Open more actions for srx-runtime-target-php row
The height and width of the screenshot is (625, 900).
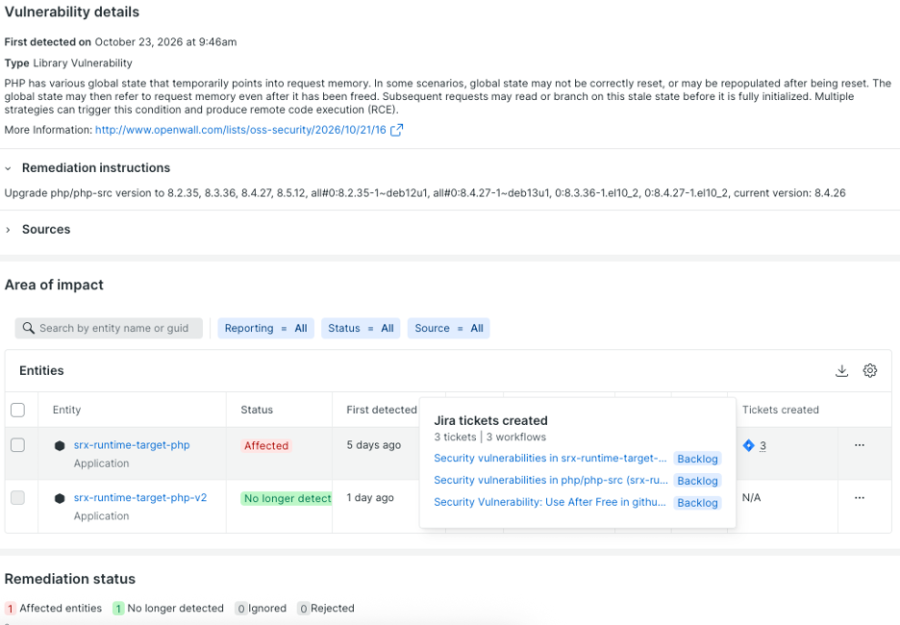tap(859, 445)
